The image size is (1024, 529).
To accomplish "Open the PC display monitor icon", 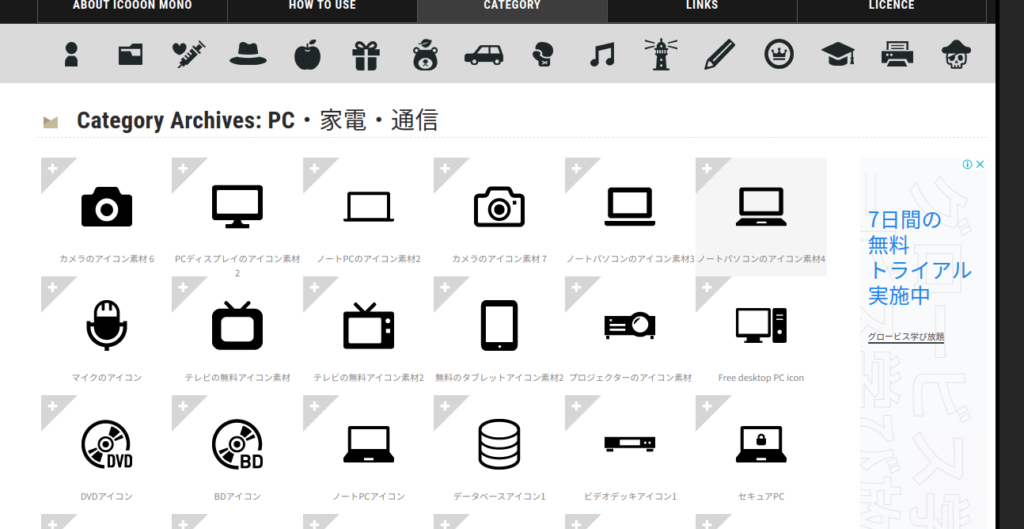I will coord(238,206).
